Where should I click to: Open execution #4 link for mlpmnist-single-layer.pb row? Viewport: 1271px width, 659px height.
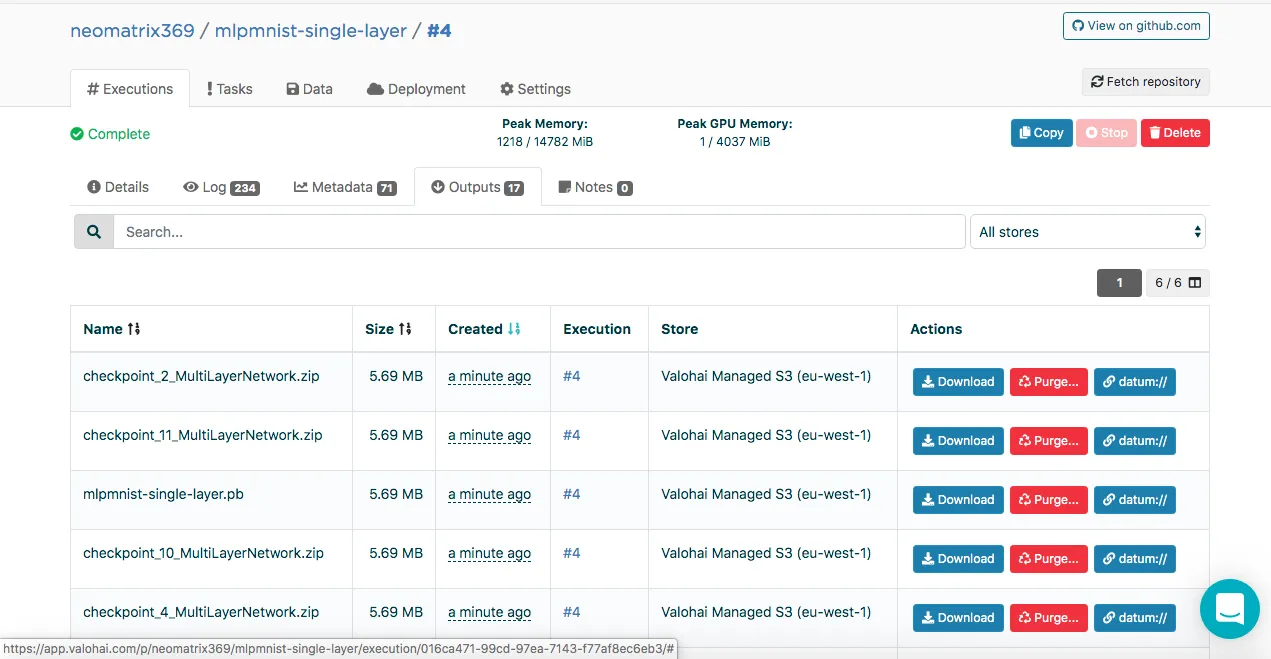tap(572, 495)
